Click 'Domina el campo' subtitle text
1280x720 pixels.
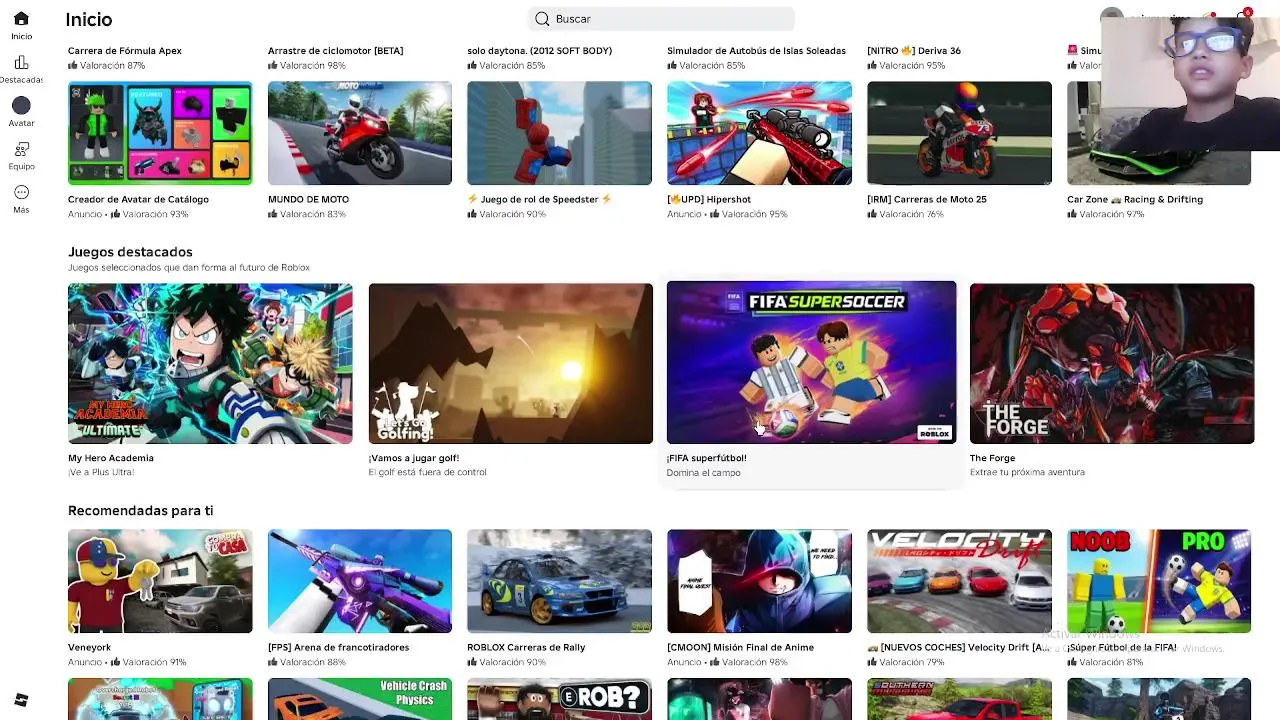tap(704, 473)
